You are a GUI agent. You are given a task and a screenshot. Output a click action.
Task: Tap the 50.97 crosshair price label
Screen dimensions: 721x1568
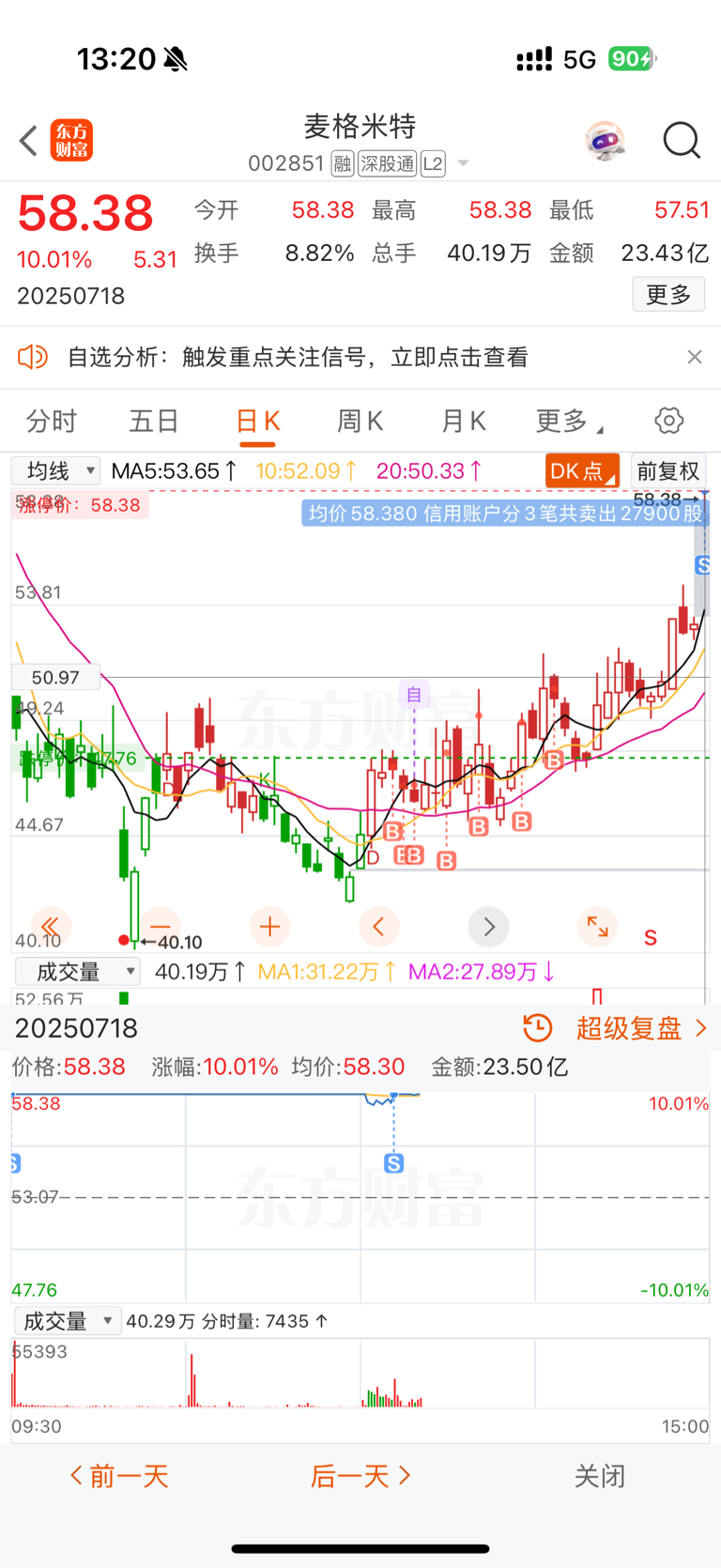coord(55,677)
